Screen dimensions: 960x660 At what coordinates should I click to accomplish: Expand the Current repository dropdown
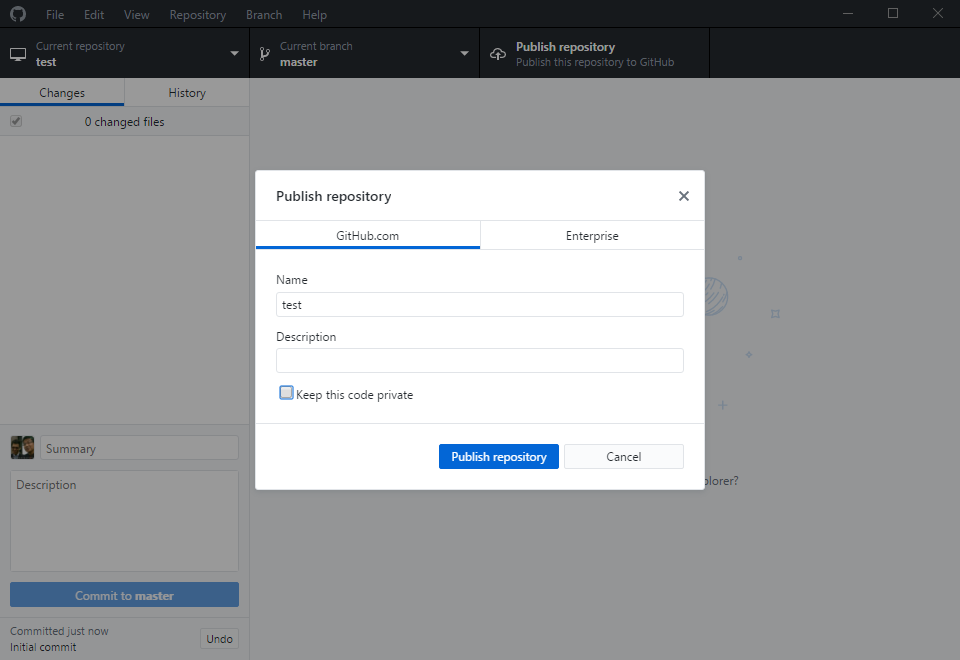coord(234,54)
